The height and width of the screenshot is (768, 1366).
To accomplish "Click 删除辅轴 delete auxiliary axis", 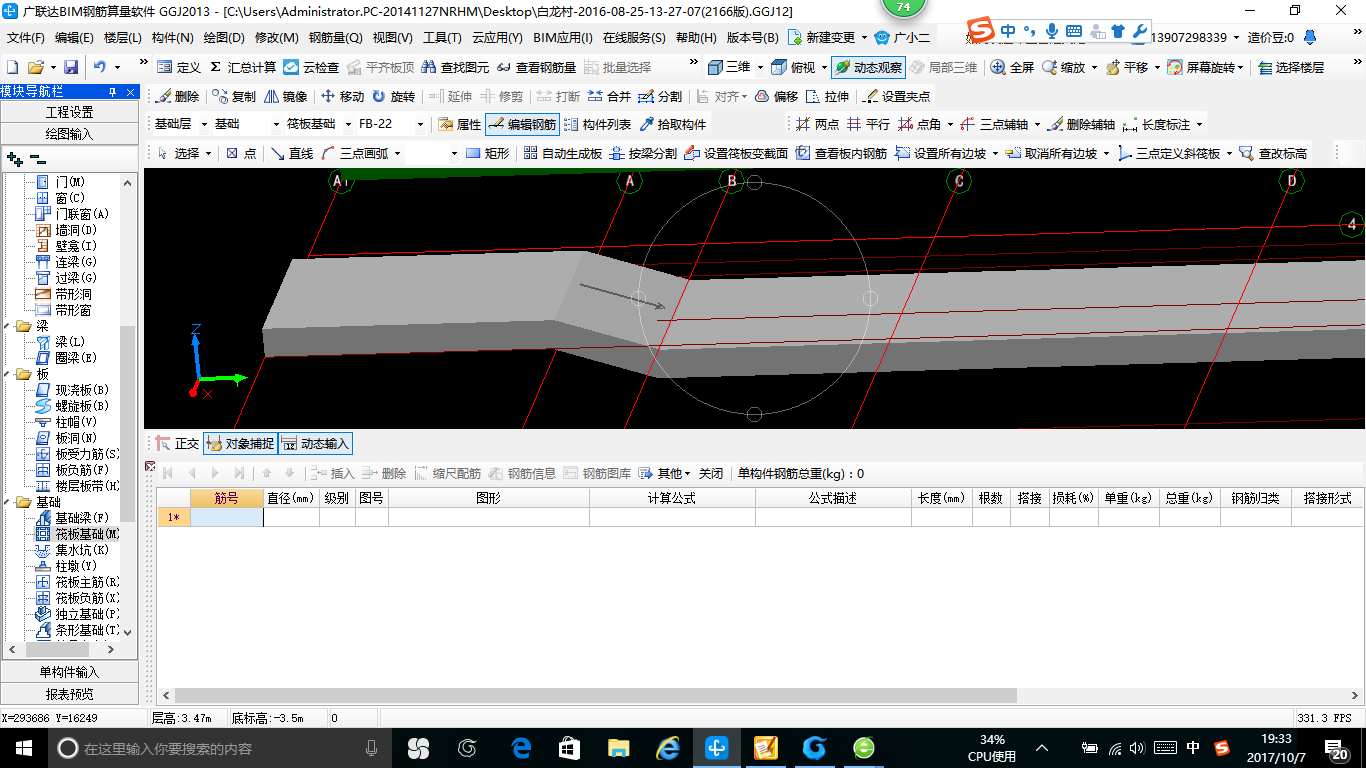I will point(1081,124).
